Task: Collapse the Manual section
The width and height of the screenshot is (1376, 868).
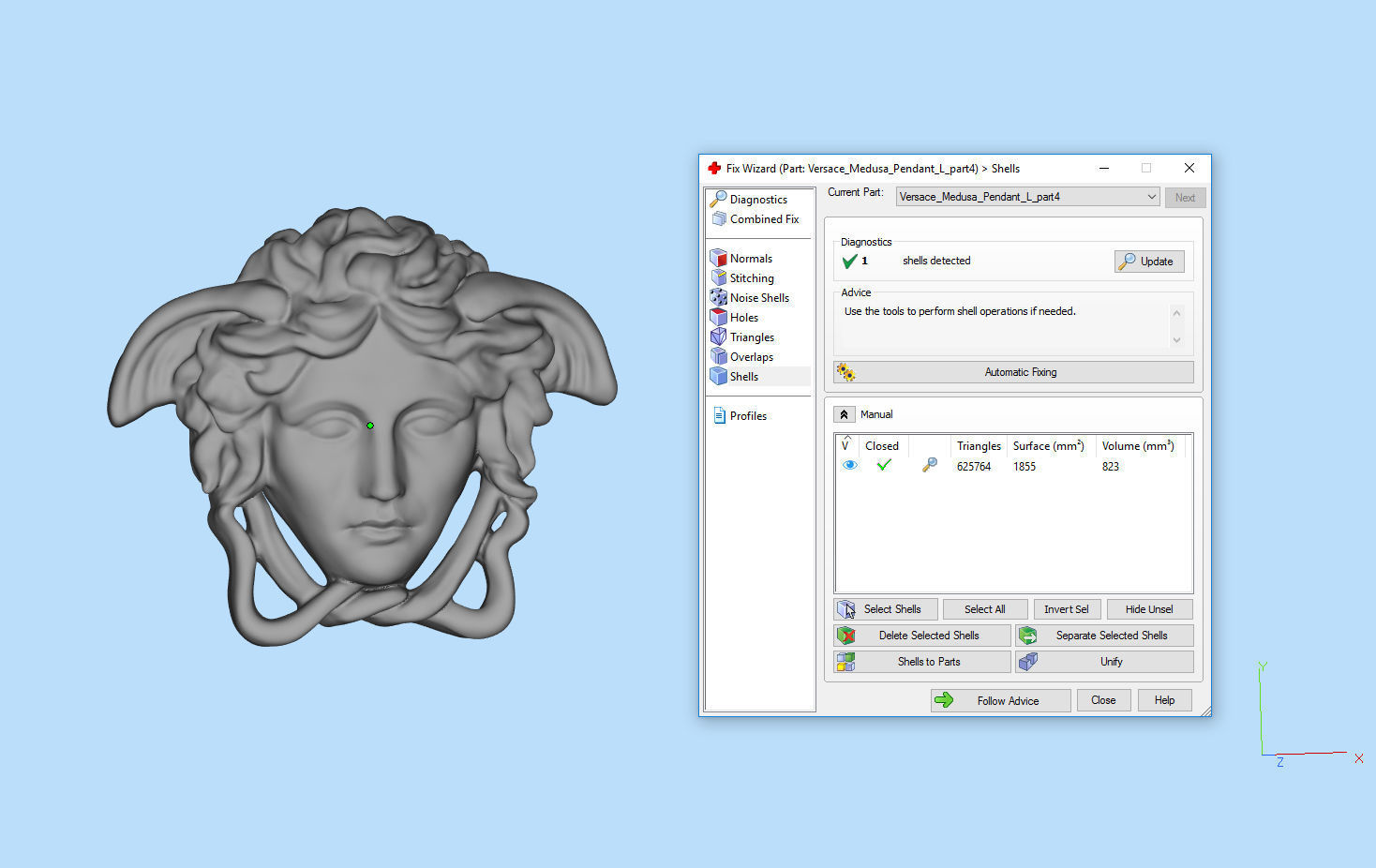Action: [x=844, y=414]
